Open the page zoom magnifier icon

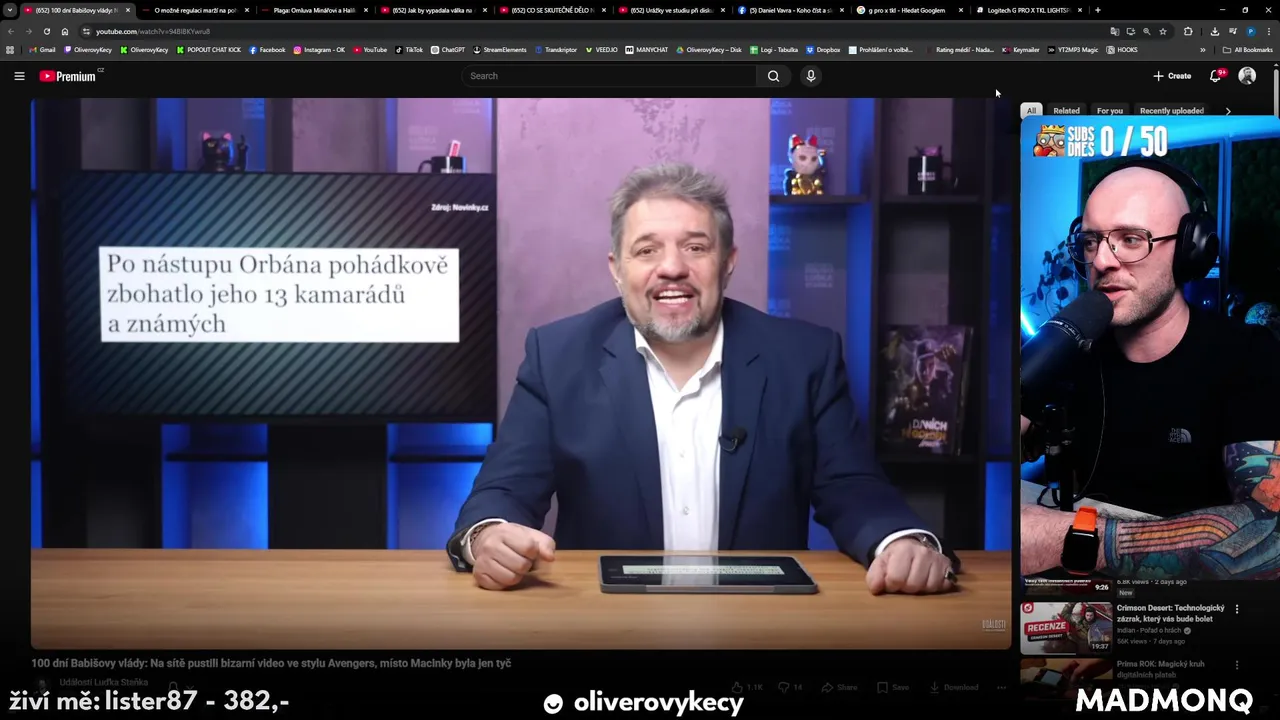point(1147,31)
